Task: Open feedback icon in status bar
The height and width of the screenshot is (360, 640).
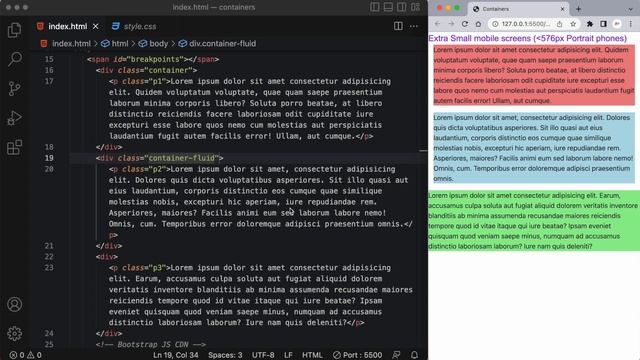Action: point(396,355)
